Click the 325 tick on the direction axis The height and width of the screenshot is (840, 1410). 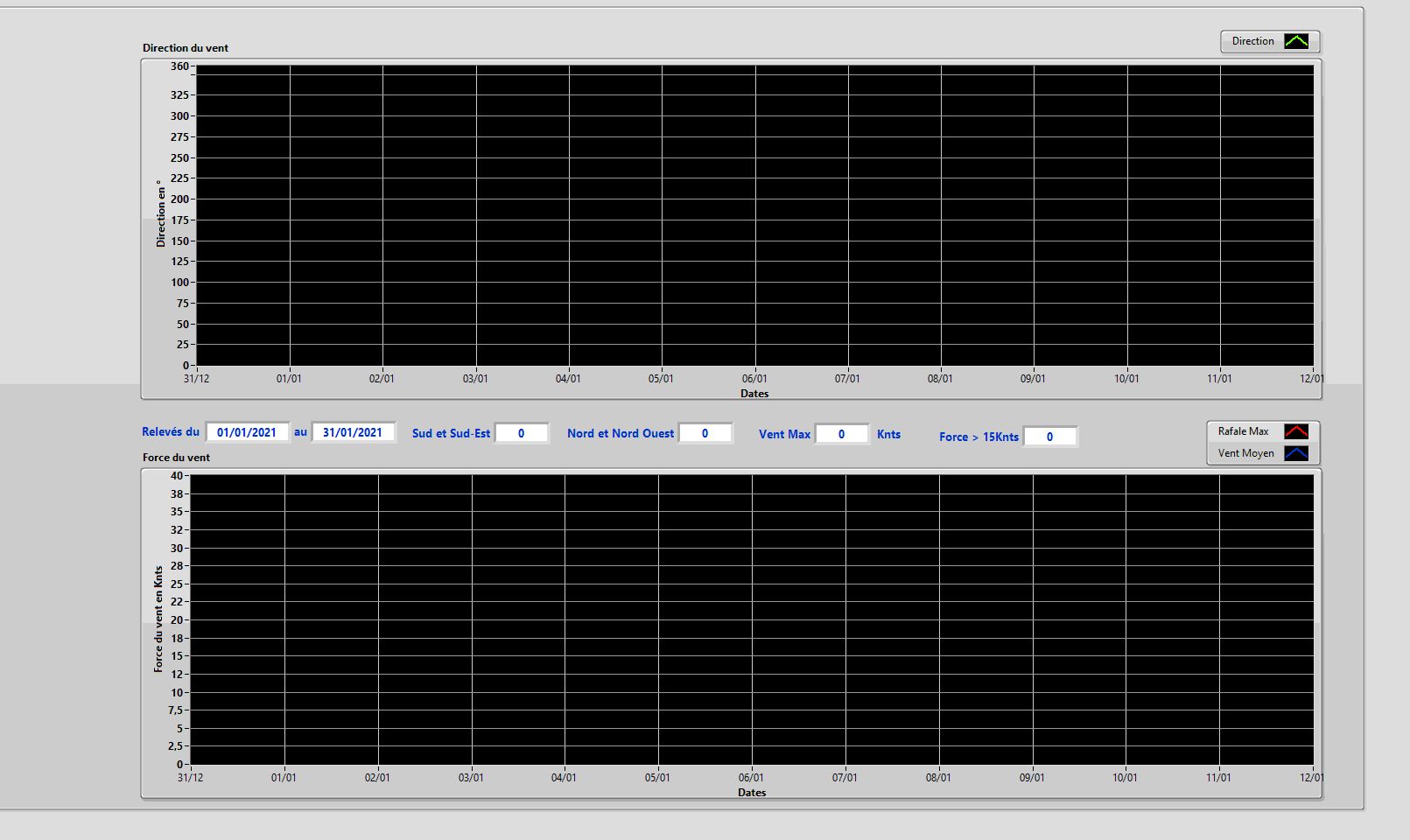click(179, 95)
